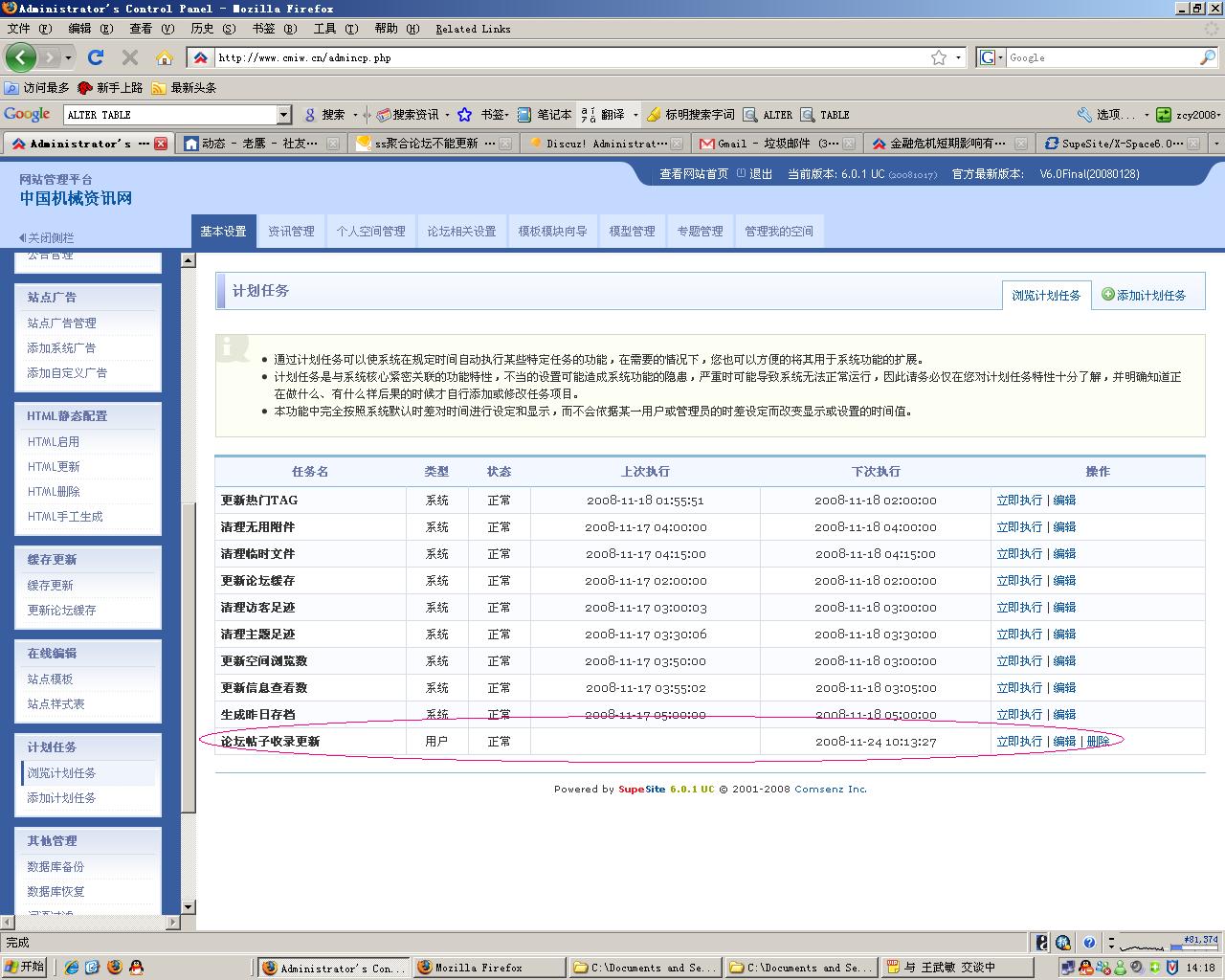This screenshot has height=980, width=1225.
Task: Open 搜索资讯 on the Google toolbar
Action: [409, 115]
